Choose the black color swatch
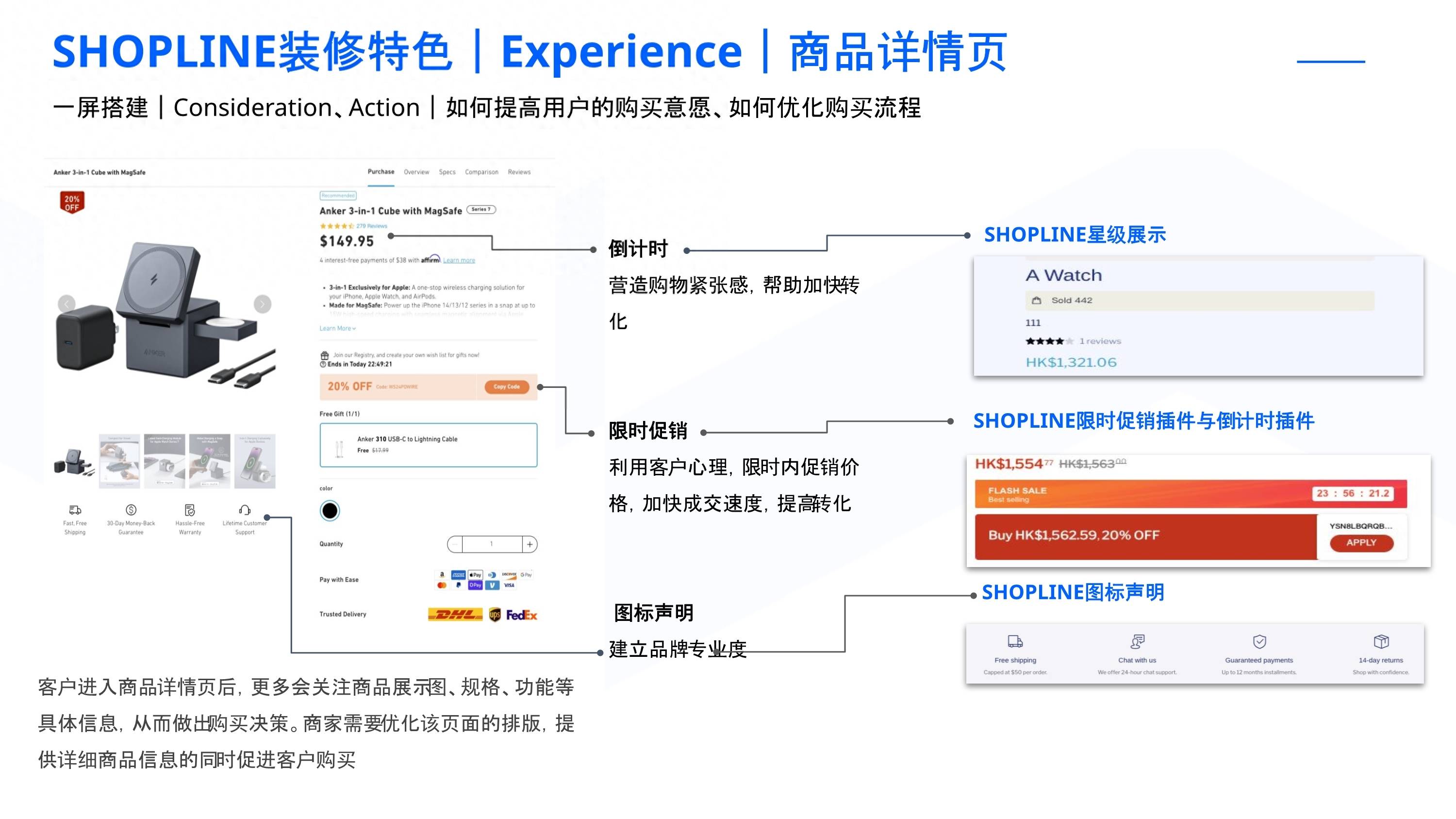Screen dimensions: 1456x819 330,511
